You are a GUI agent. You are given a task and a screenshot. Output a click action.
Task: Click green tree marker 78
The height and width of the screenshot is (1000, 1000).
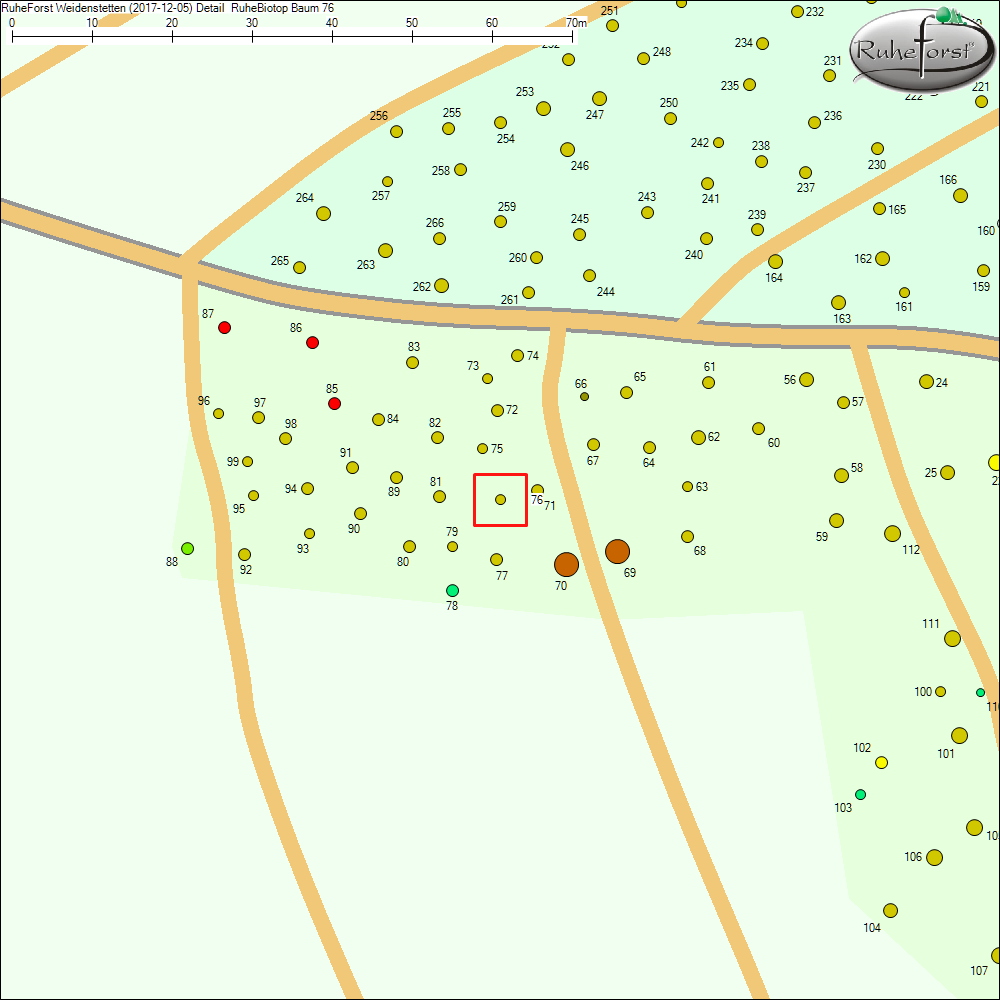click(452, 590)
